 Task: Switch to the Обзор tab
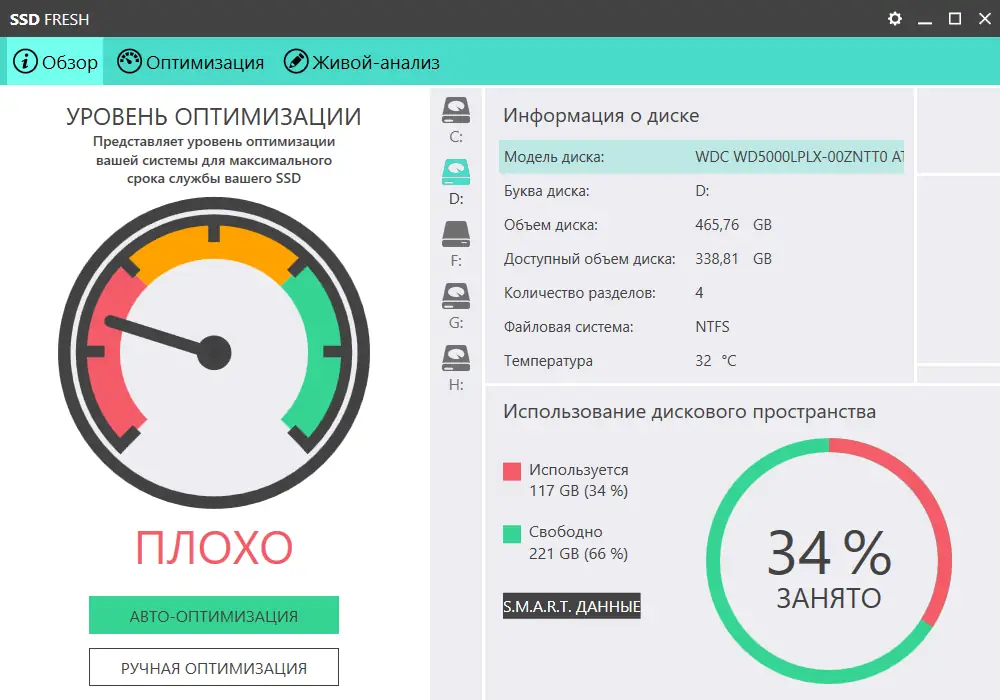point(55,61)
